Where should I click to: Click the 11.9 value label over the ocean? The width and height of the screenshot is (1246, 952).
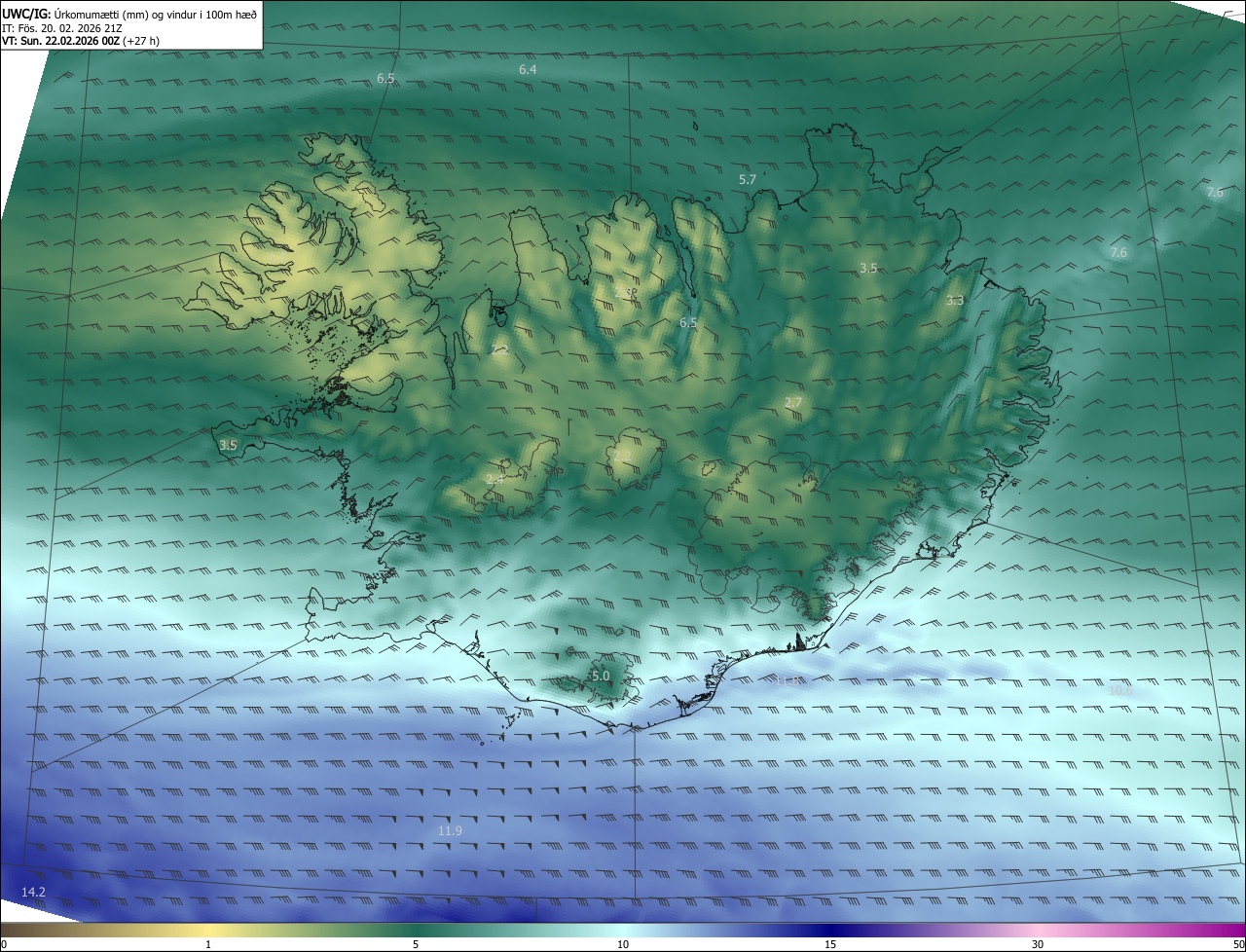(x=450, y=830)
